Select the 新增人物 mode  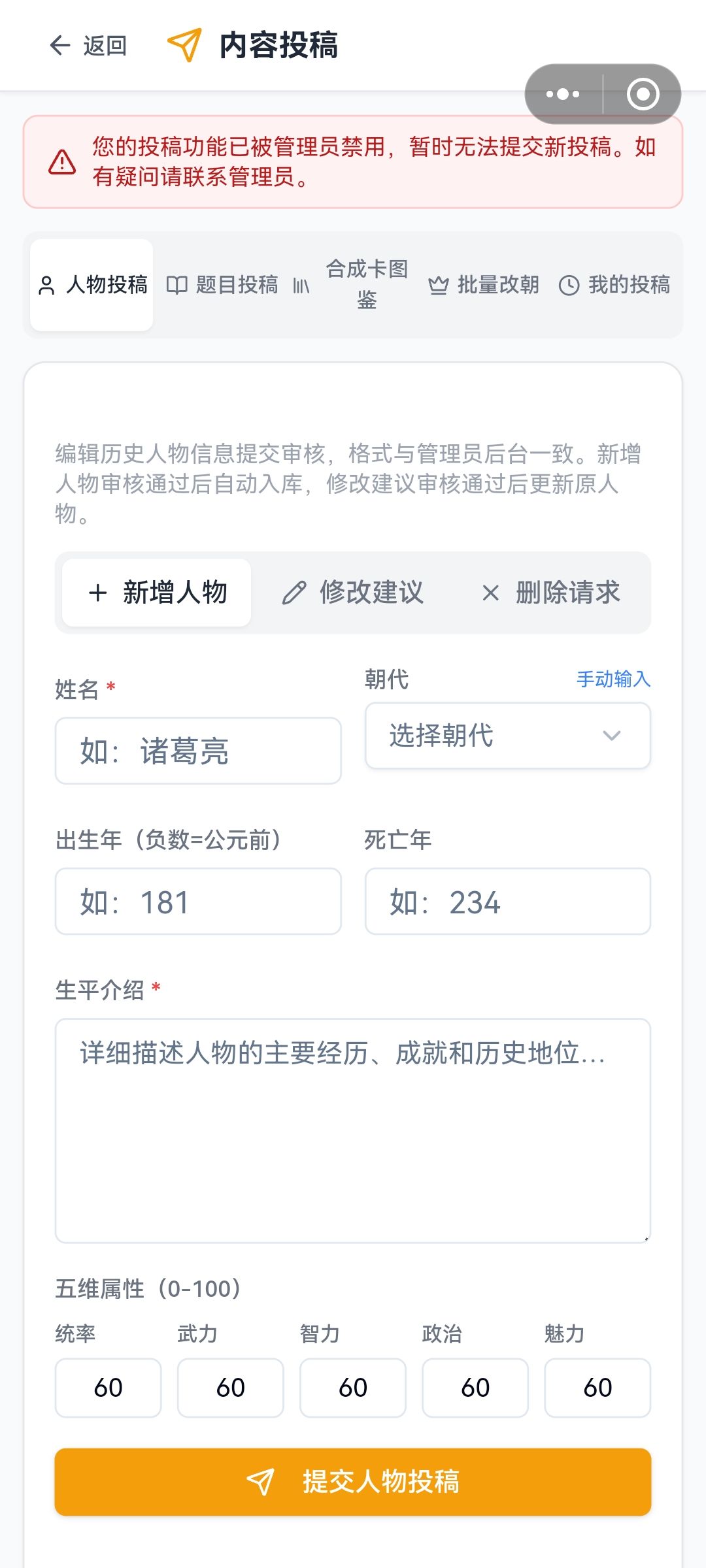(x=157, y=593)
